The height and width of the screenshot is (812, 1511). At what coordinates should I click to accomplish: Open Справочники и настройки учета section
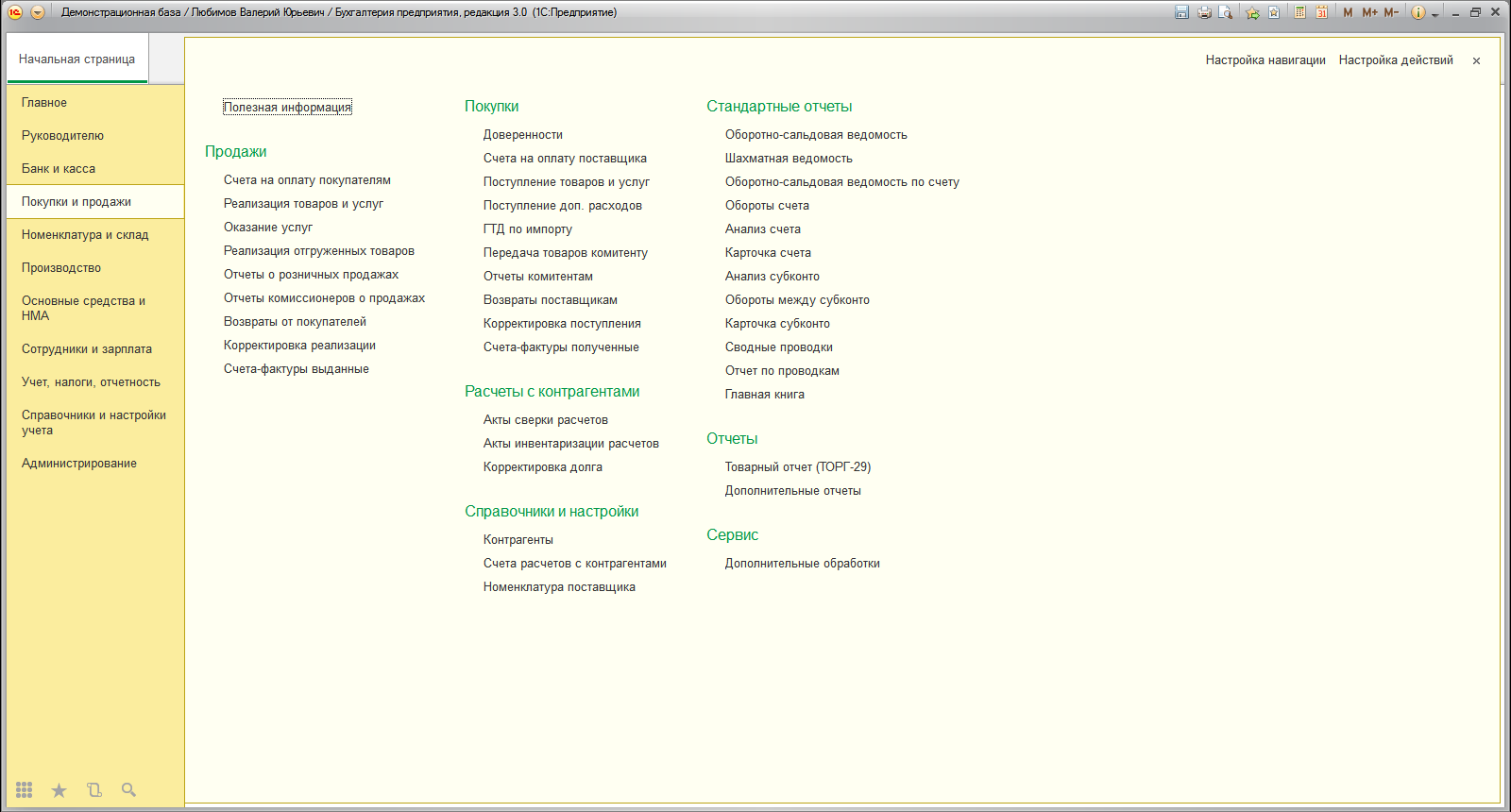pos(93,422)
